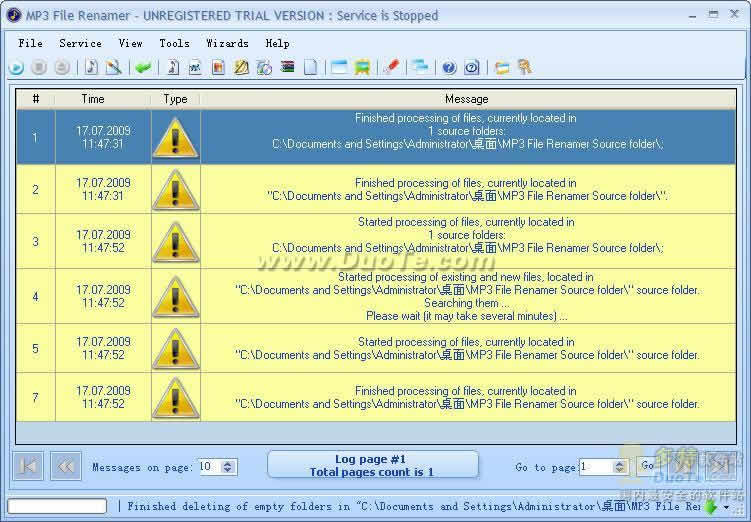The image size is (751, 522).
Task: Click the blank white page icon
Action: coord(310,68)
